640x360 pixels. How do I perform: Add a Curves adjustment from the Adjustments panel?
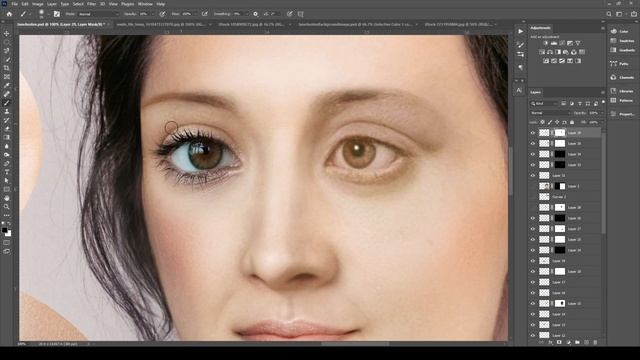tap(562, 43)
